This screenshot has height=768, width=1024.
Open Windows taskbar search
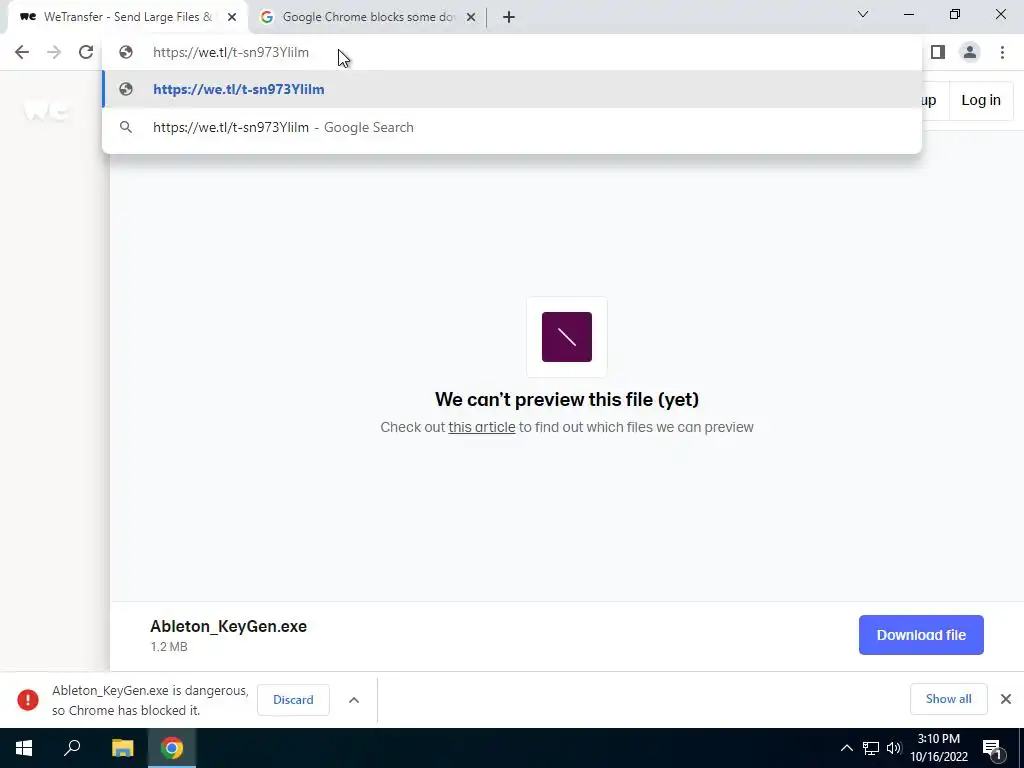tap(72, 748)
